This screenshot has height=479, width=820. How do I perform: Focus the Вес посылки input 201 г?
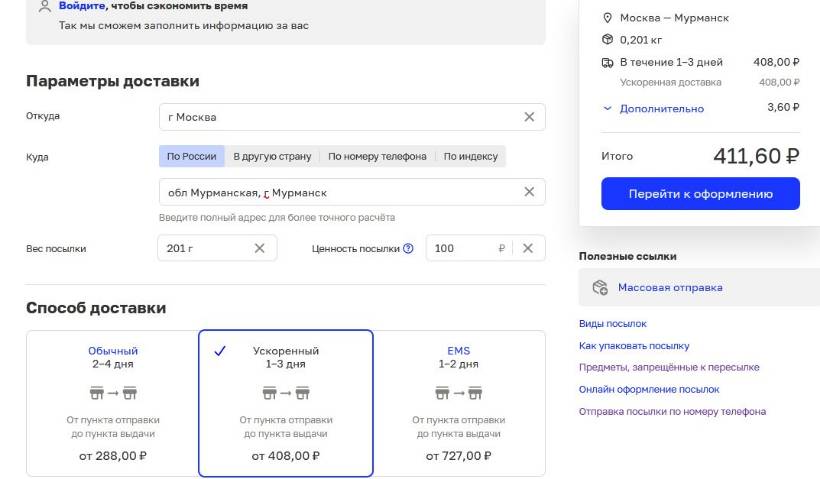(217, 248)
